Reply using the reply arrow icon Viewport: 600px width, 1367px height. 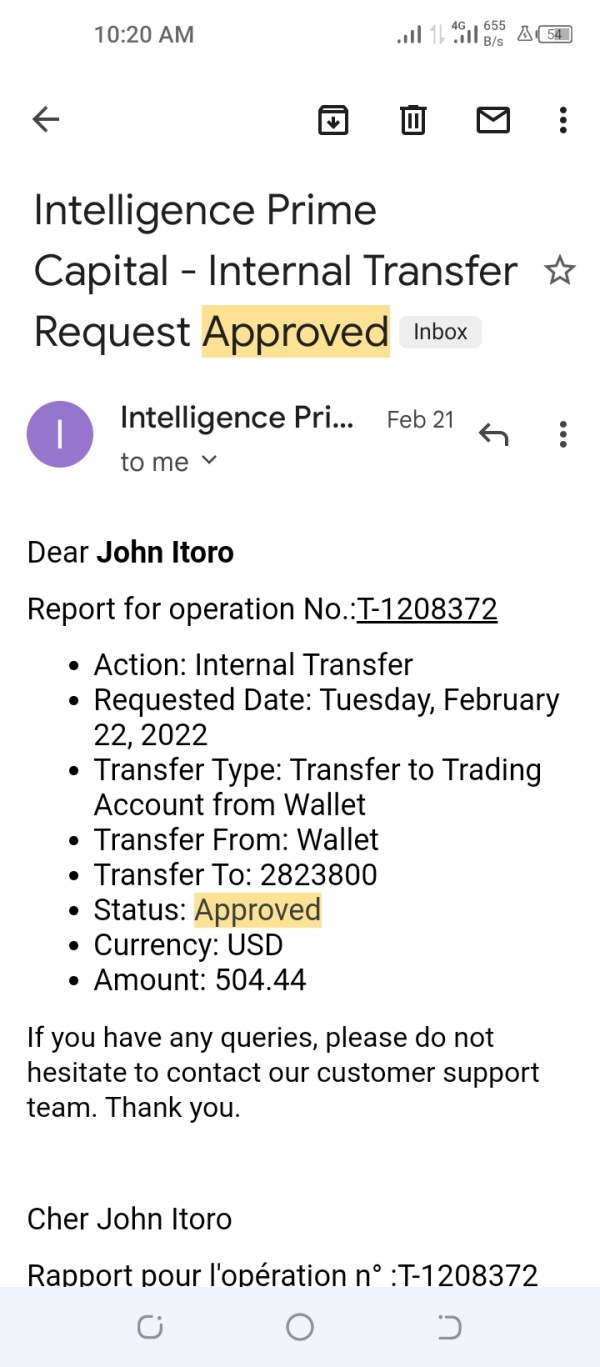493,434
